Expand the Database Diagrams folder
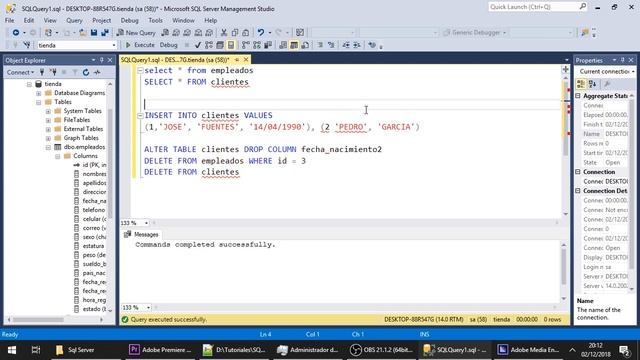 click(x=39, y=93)
